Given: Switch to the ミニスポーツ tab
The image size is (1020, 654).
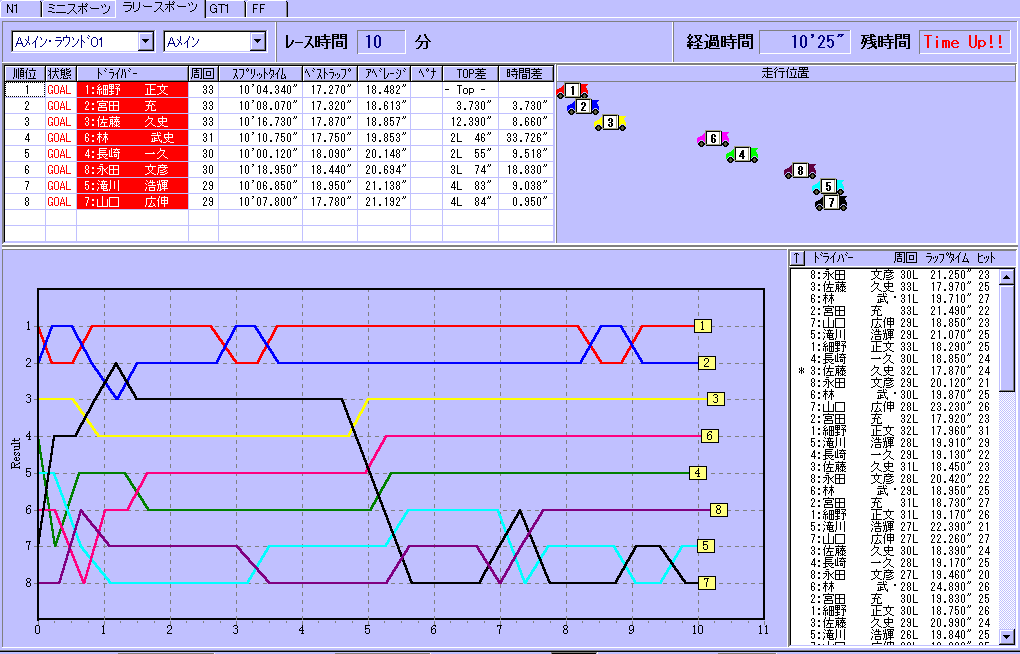Looking at the screenshot, I should coord(78,8).
